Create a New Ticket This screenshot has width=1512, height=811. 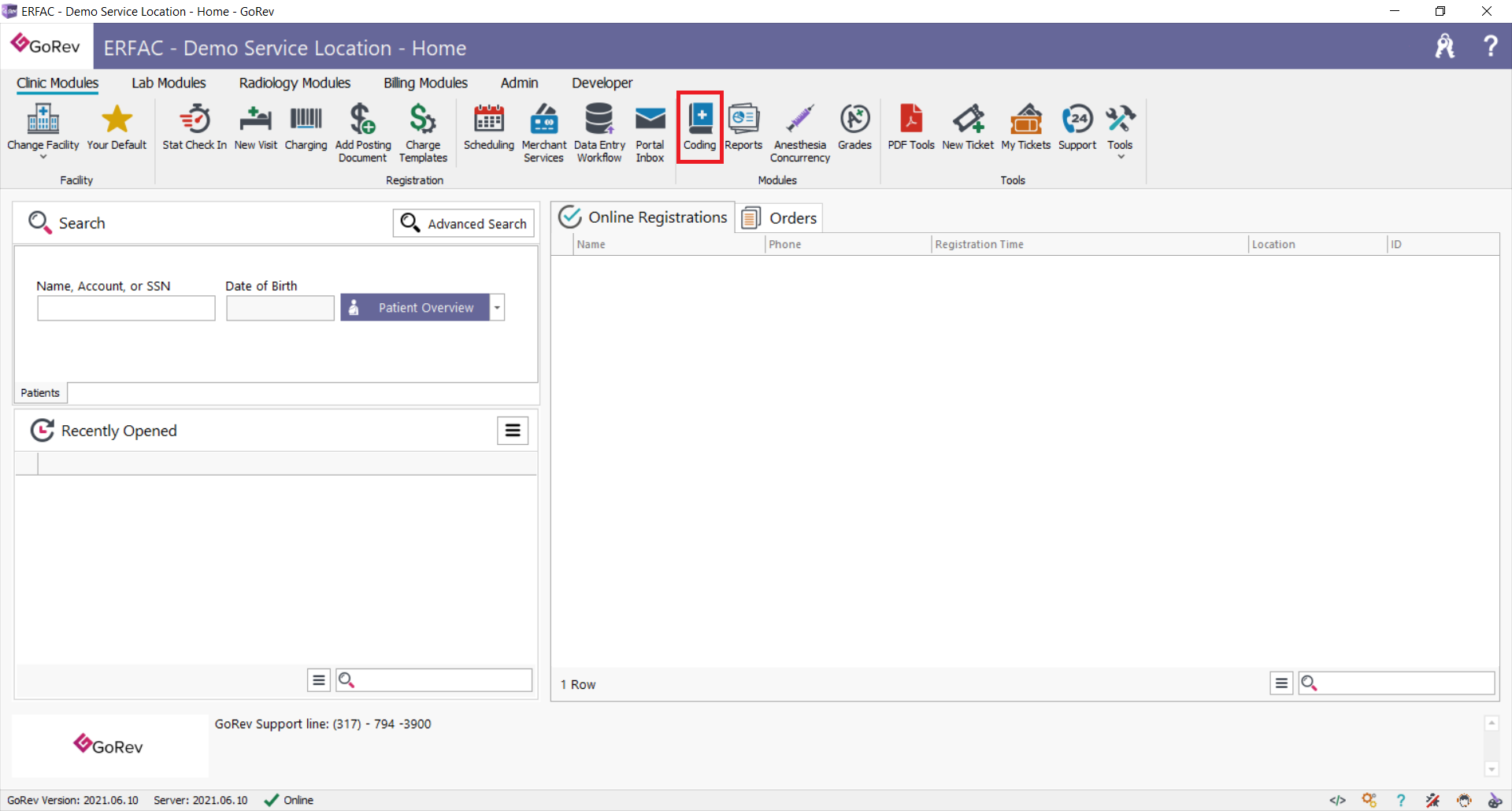(968, 128)
